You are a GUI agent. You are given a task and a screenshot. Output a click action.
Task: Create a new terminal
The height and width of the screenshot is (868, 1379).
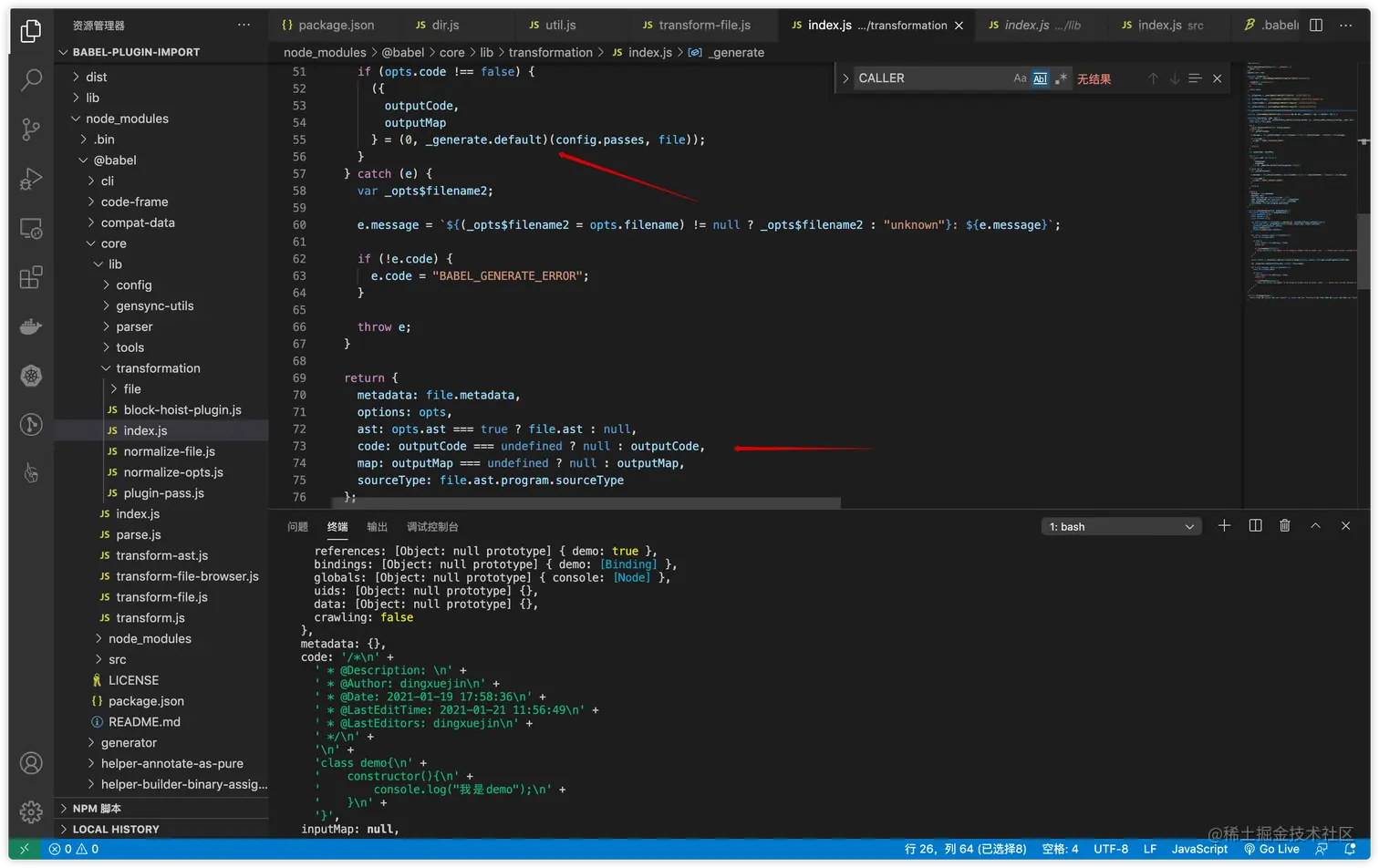click(1224, 526)
